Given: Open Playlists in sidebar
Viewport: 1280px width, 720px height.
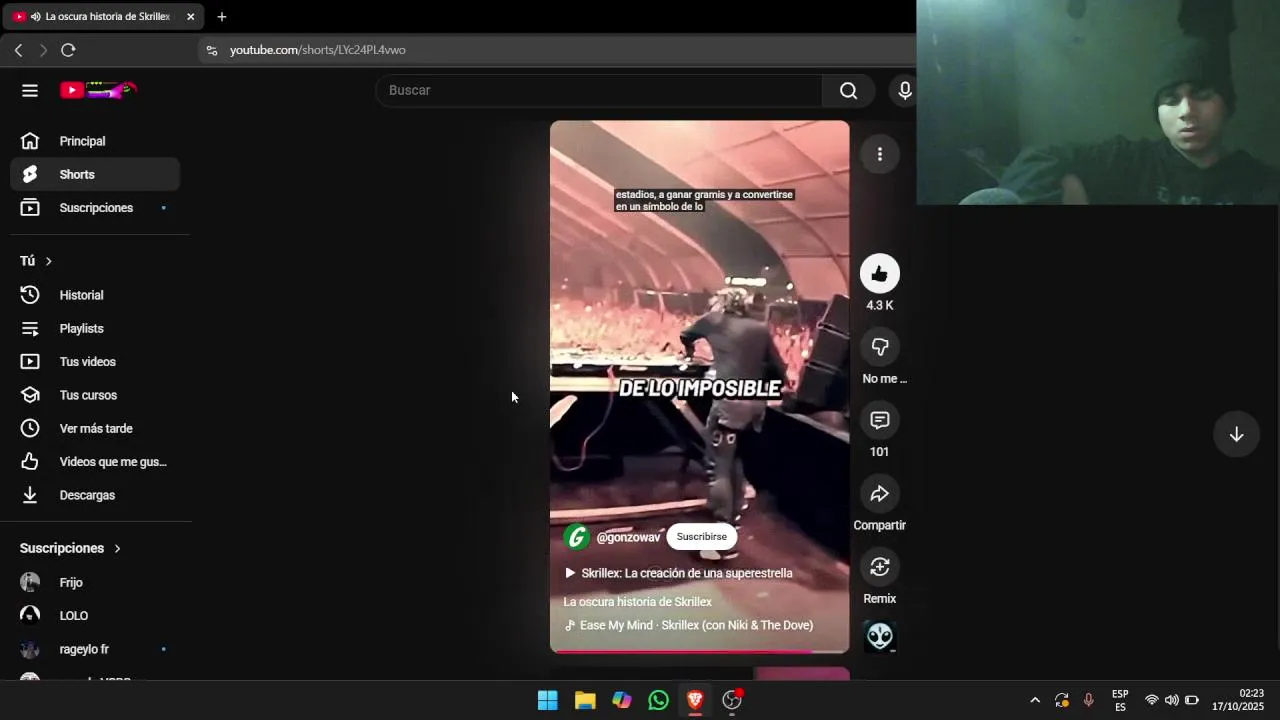Looking at the screenshot, I should click(x=95, y=328).
